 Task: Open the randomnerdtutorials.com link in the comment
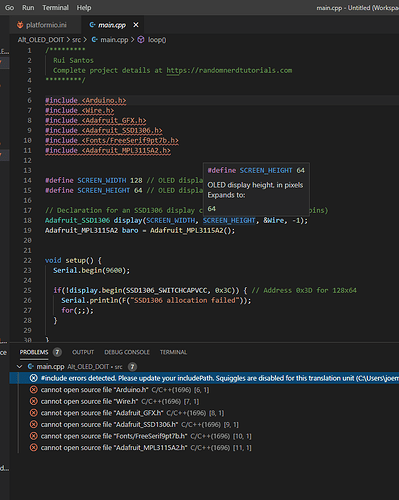[229, 70]
